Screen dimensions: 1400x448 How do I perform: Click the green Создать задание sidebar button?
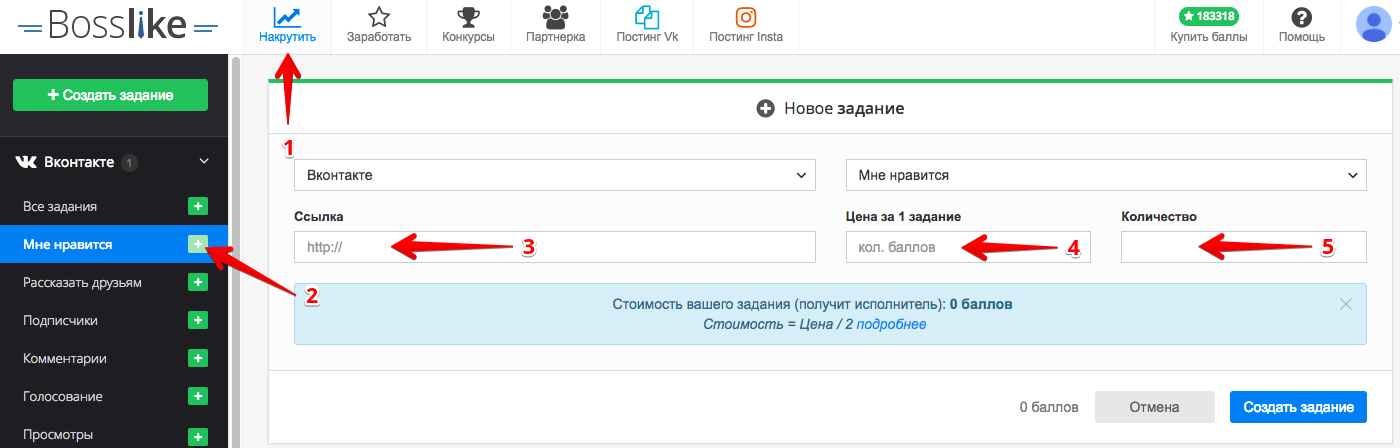click(110, 95)
